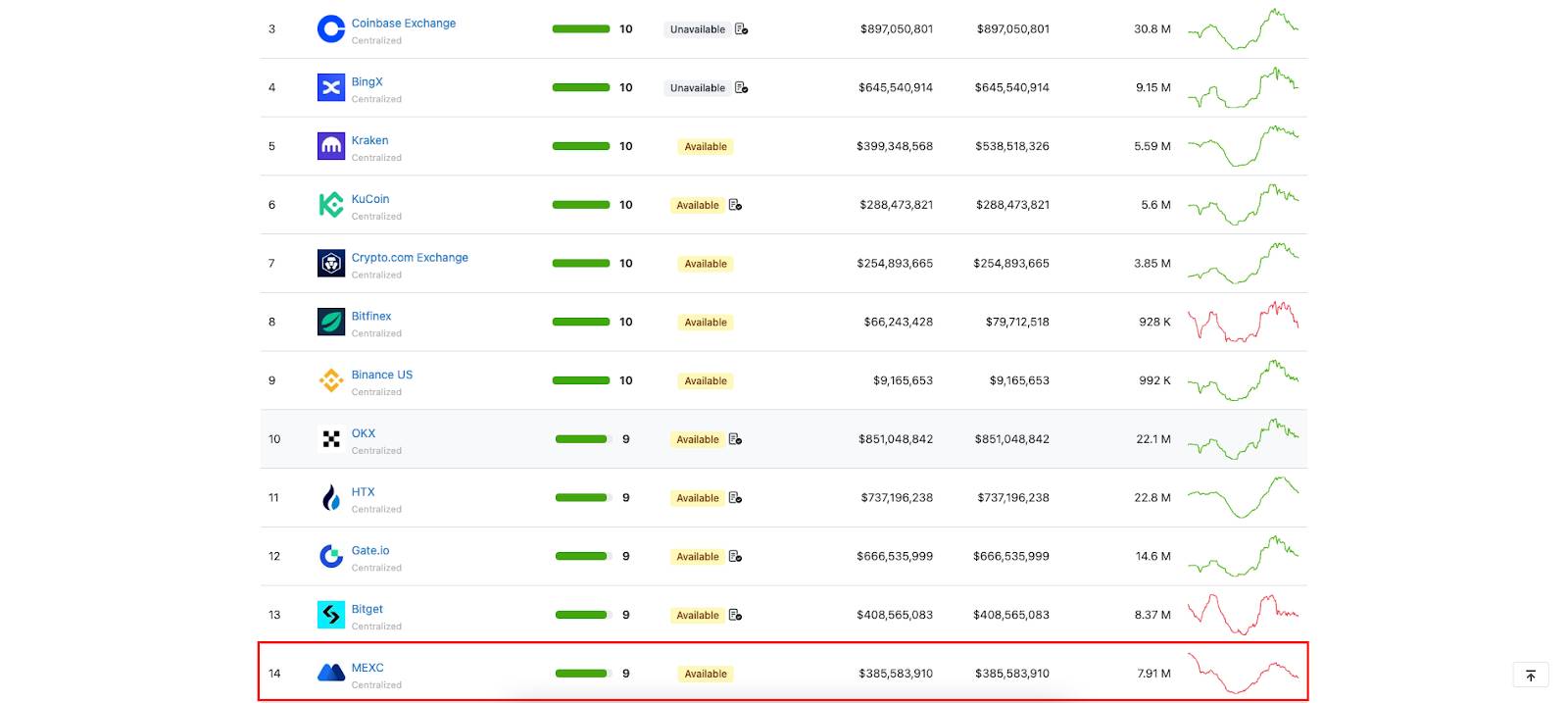Screen dimensions: 1568x703
Task: Click the HTX flame logo icon
Action: pos(331,498)
